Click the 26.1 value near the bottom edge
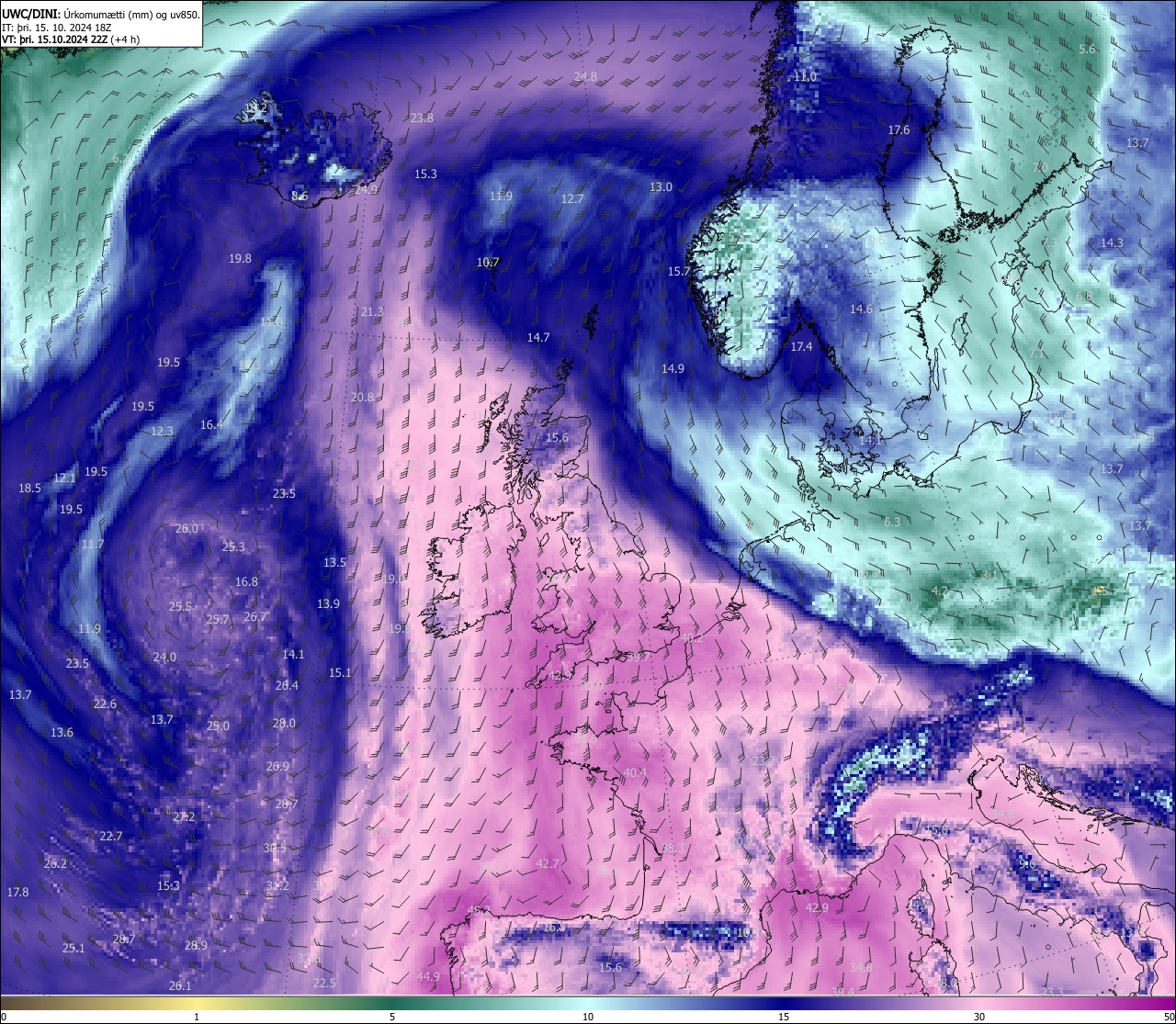This screenshot has width=1176, height=1024. coord(180,985)
